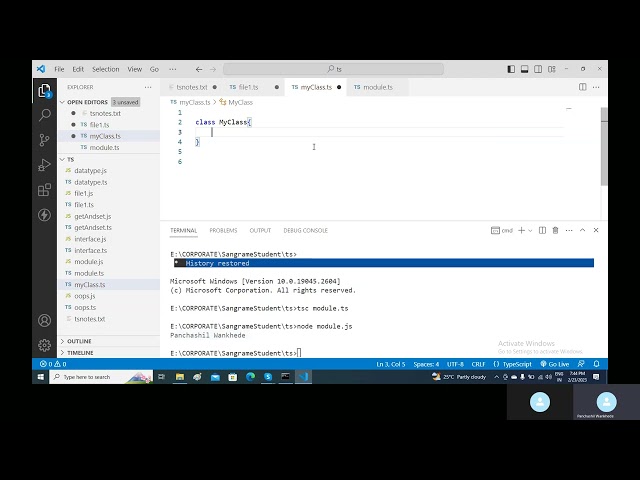Go forward with the right arrow
This screenshot has height=480, width=640.
coord(213,69)
